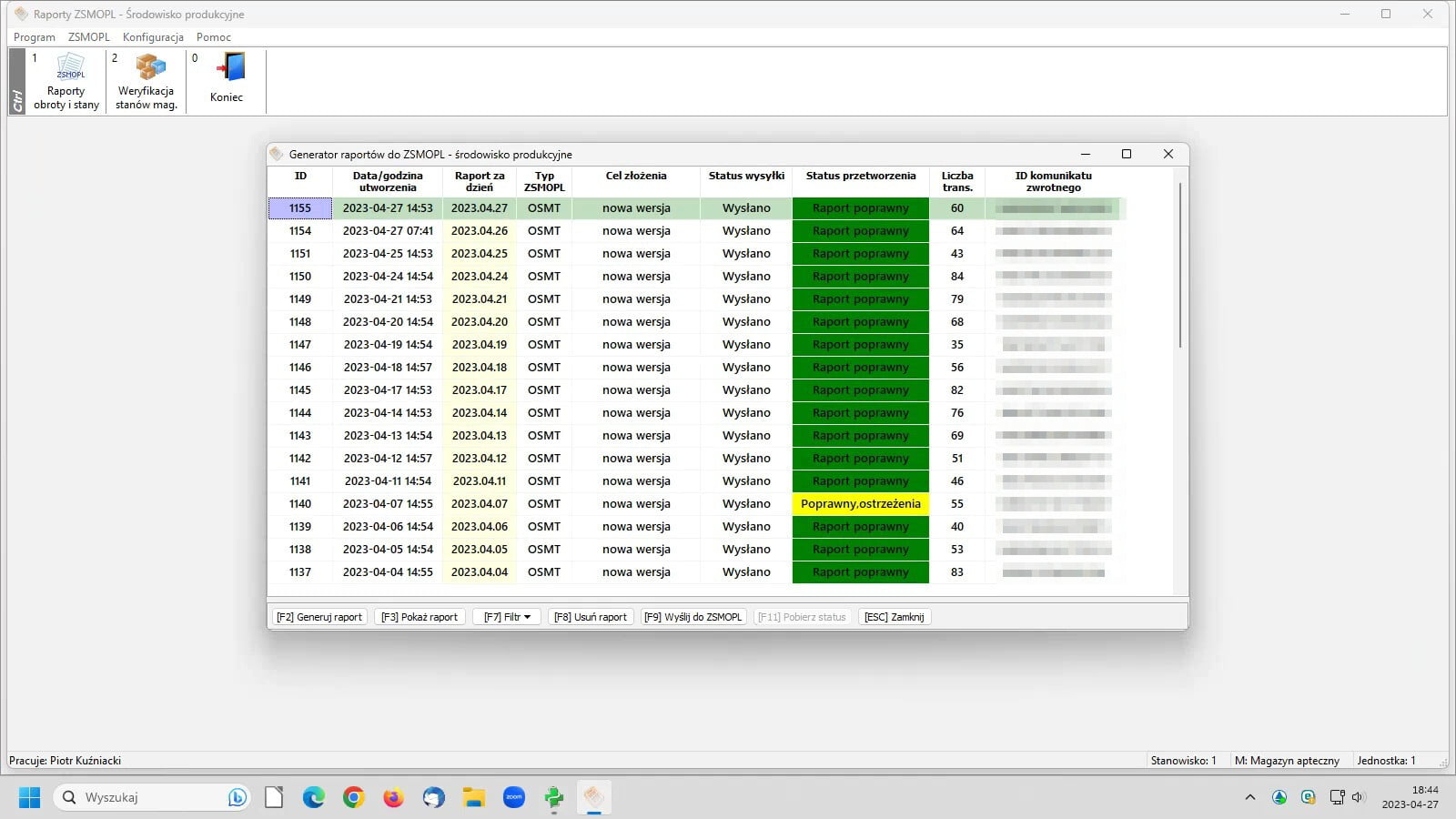The height and width of the screenshot is (819, 1456).
Task: Click Wysłano status in row 1146
Action: click(746, 368)
